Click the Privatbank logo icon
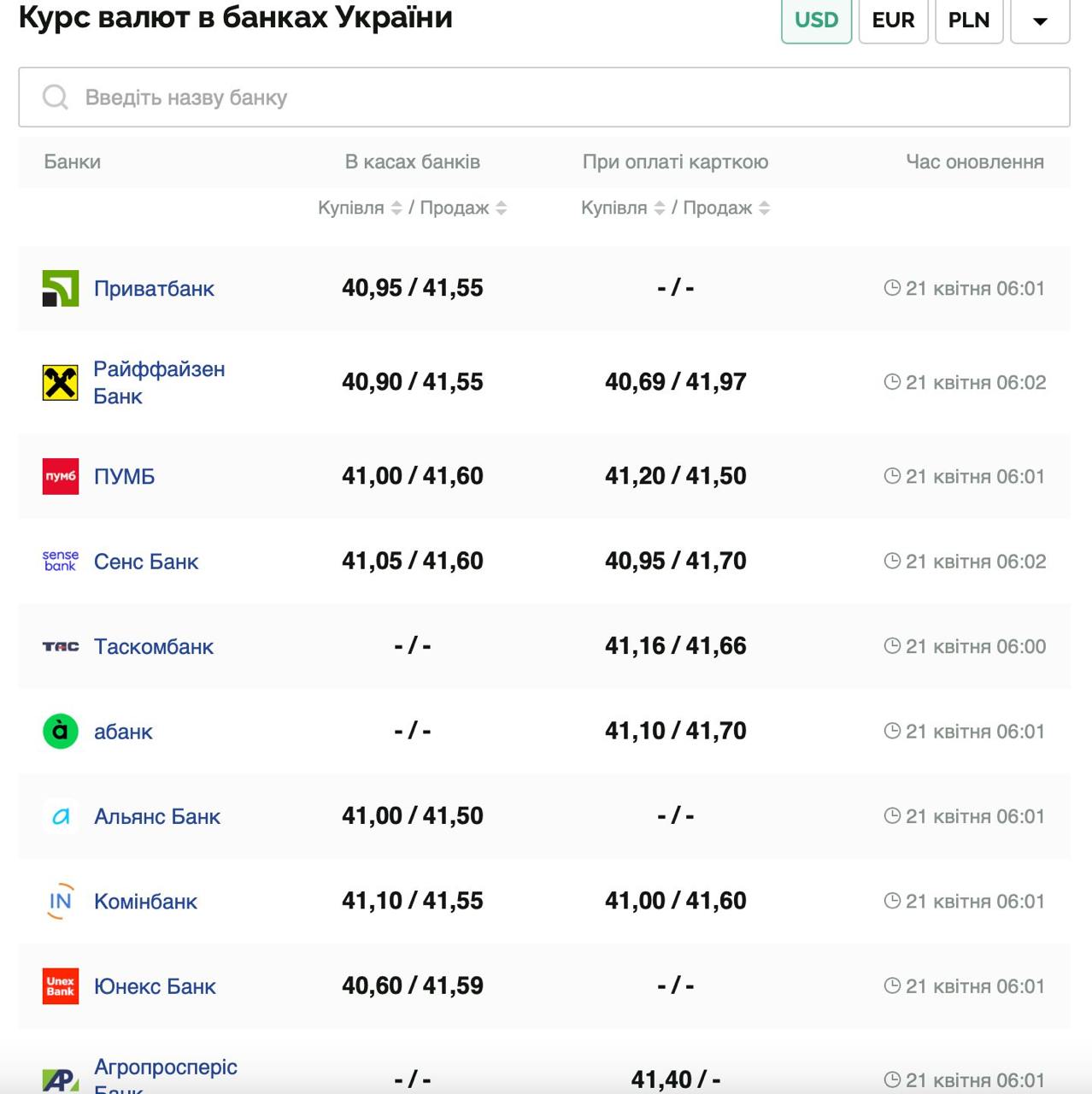The image size is (1092, 1094). [61, 289]
